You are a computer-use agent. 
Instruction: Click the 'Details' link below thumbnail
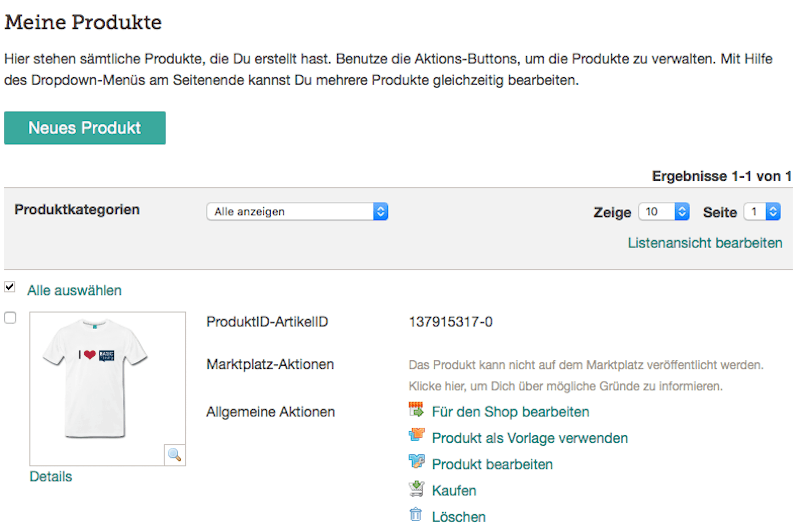click(51, 477)
